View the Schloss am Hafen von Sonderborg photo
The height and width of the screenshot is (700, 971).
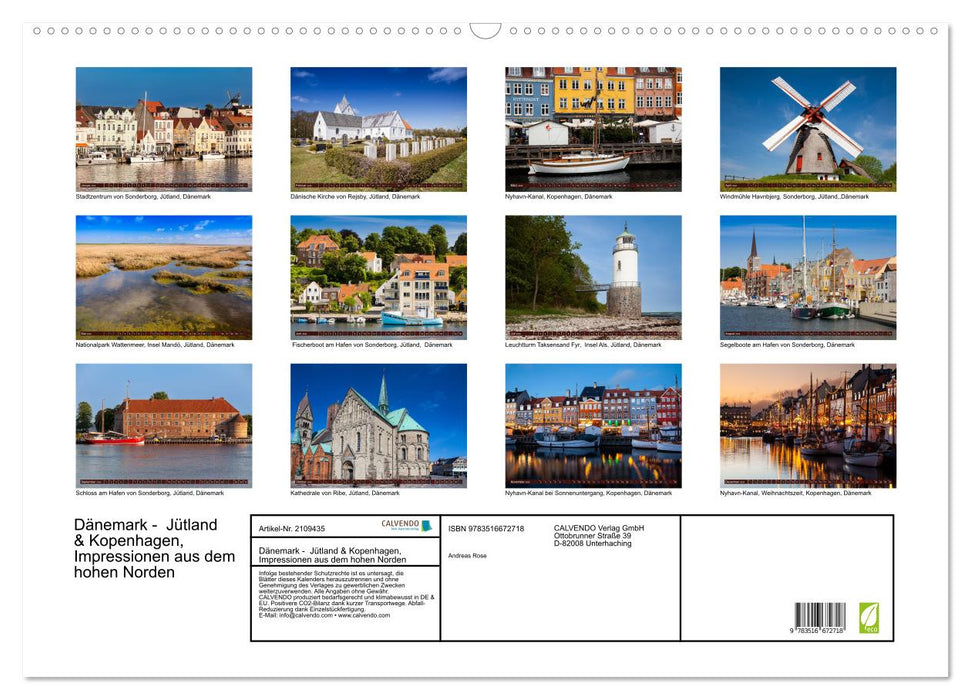[x=163, y=424]
